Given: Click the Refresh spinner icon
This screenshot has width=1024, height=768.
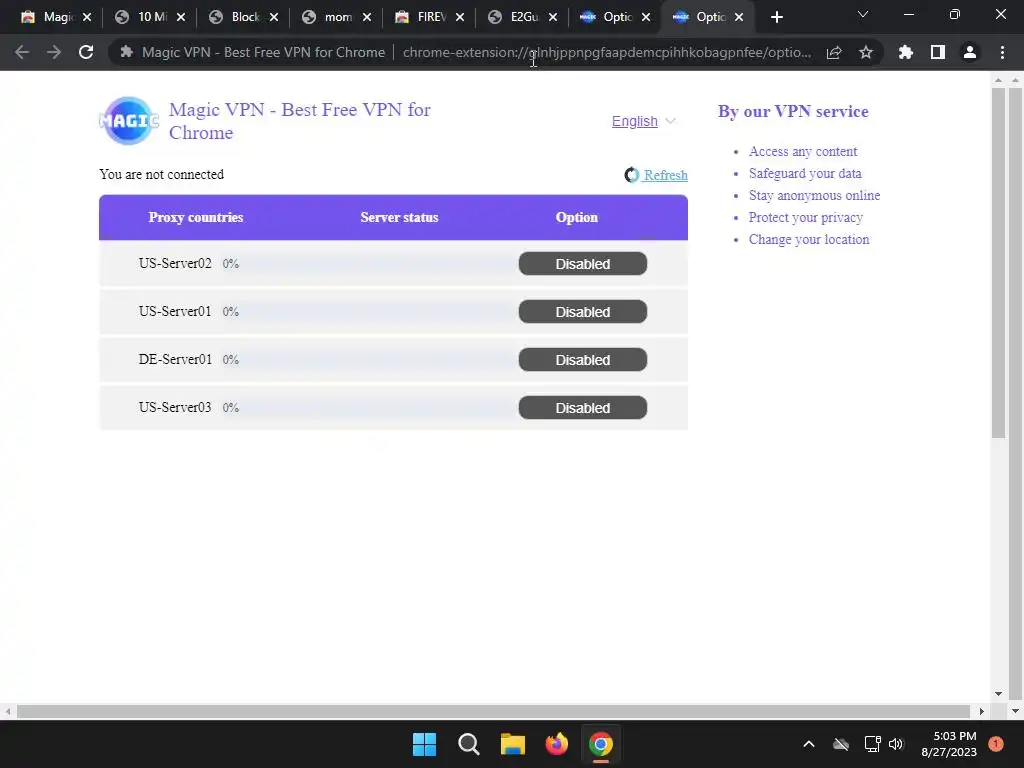Looking at the screenshot, I should [632, 175].
